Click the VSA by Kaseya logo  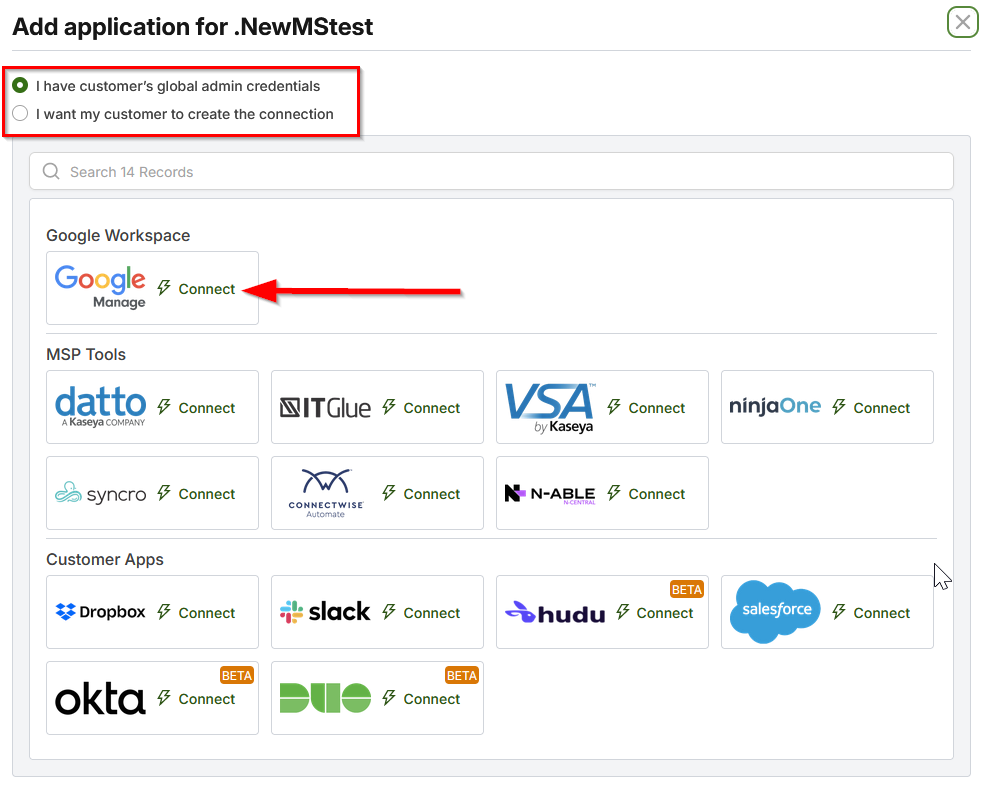click(550, 408)
